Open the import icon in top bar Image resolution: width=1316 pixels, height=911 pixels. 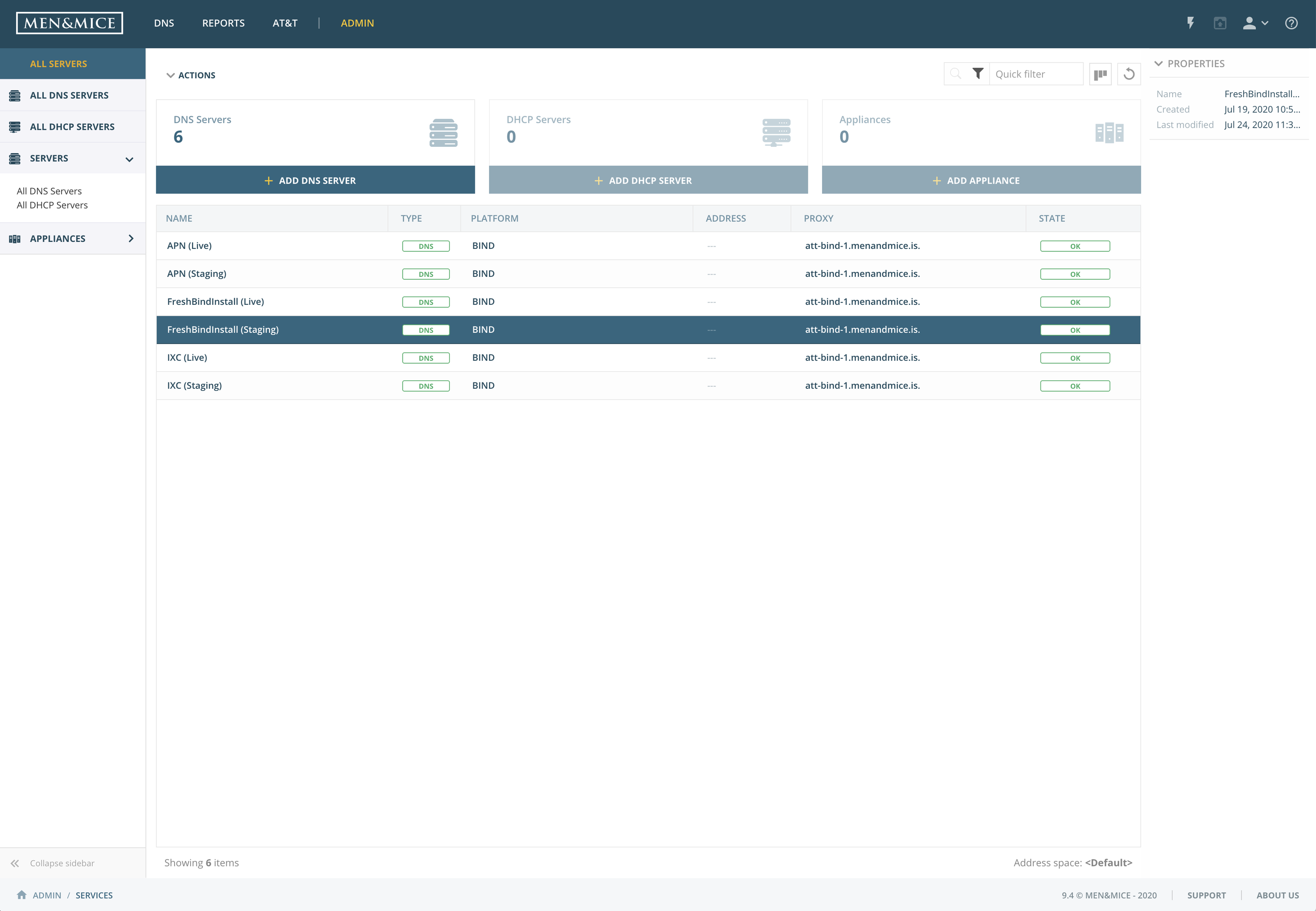click(1220, 23)
